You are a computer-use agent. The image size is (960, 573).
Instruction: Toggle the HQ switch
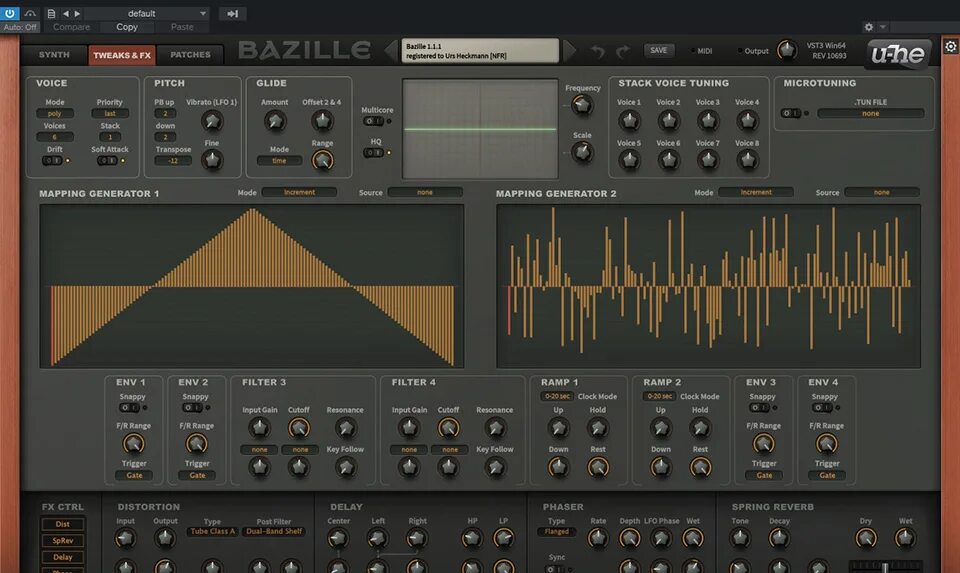click(x=373, y=152)
